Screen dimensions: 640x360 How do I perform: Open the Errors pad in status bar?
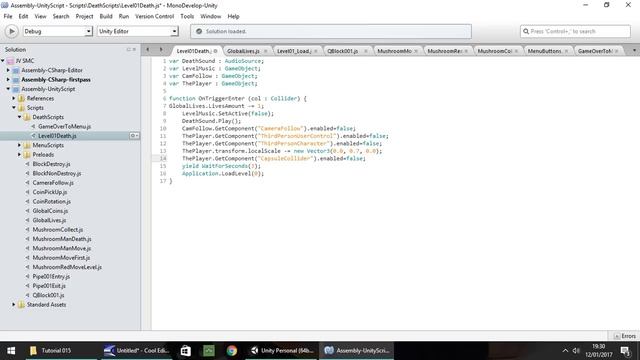click(625, 336)
